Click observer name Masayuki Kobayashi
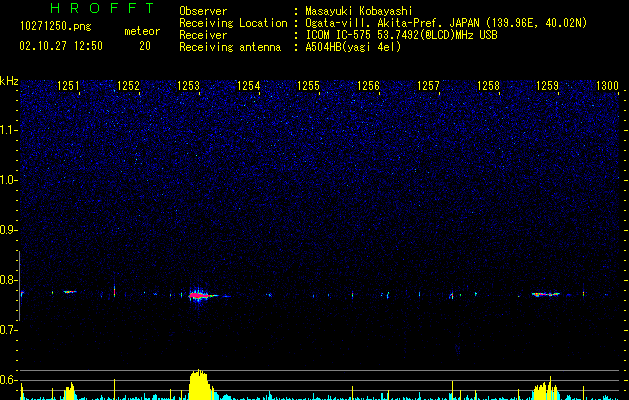This screenshot has width=629, height=400. click(x=359, y=11)
